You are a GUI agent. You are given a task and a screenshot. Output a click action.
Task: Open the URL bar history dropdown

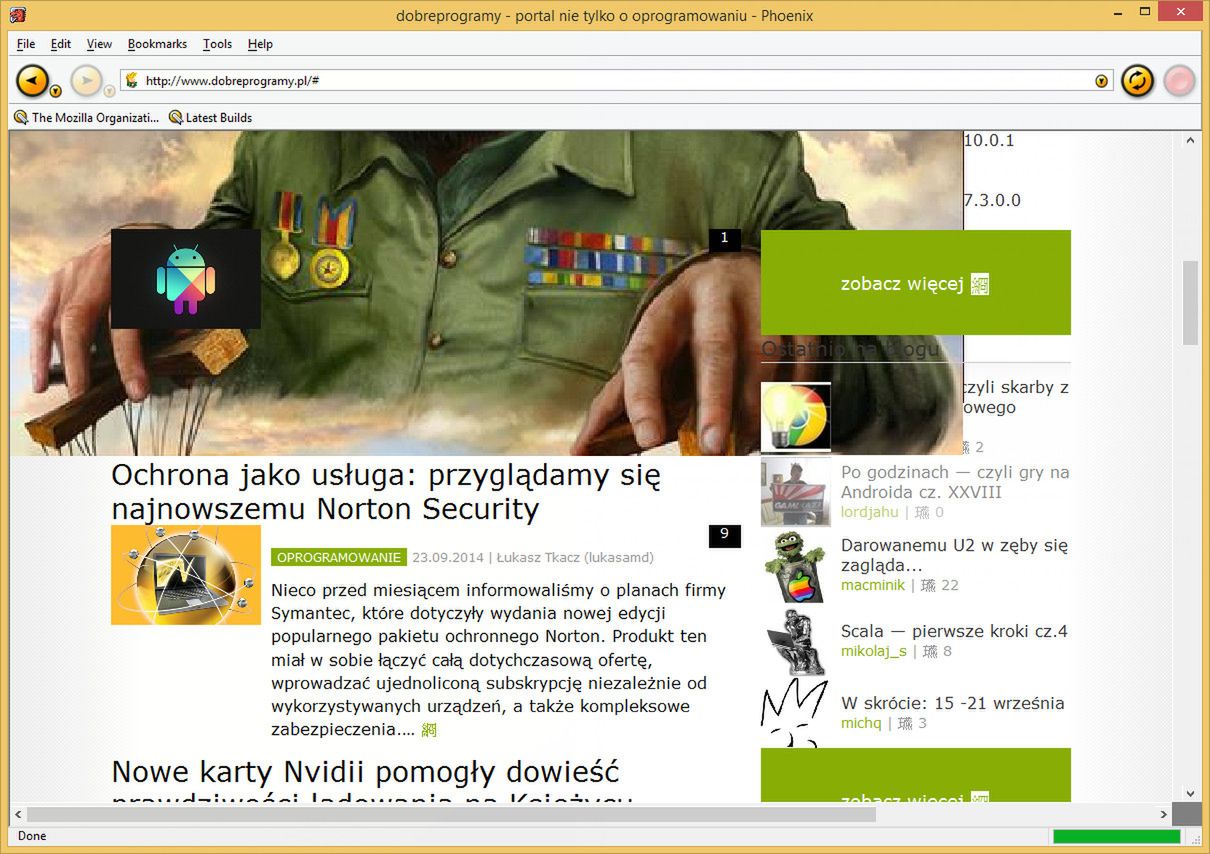point(1101,81)
